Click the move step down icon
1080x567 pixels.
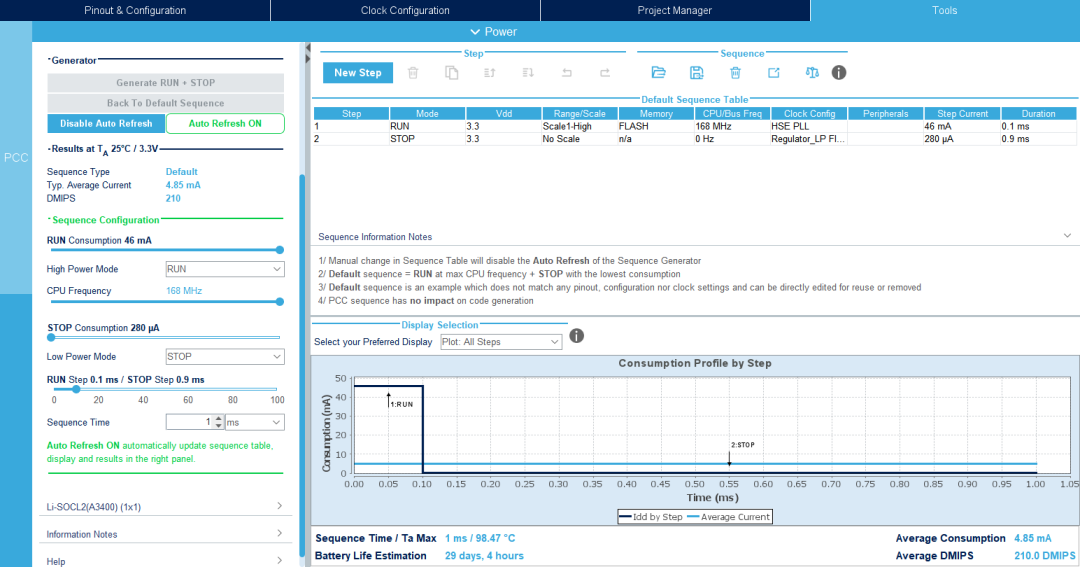coord(528,72)
